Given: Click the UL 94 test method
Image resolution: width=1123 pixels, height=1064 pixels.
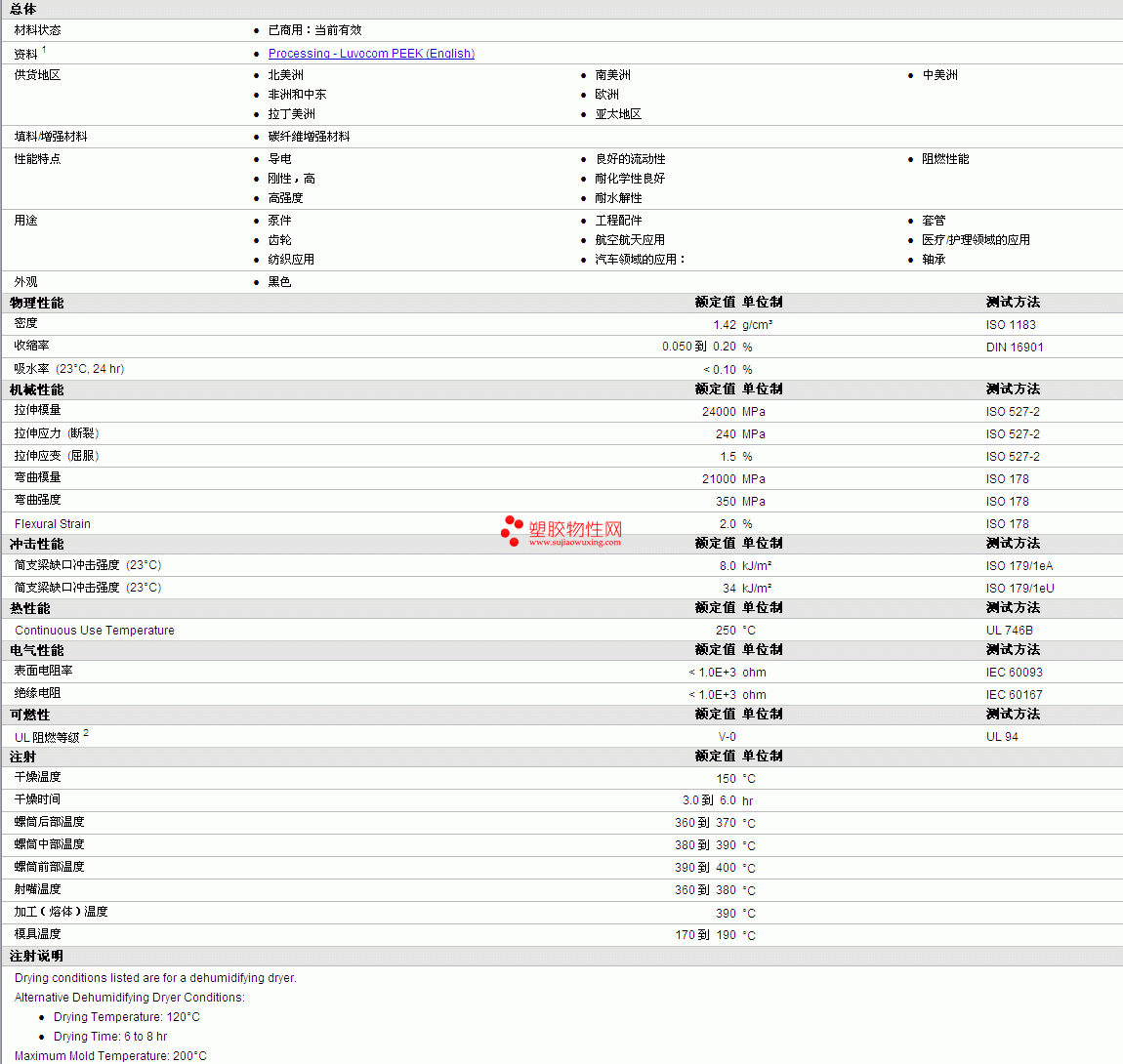Looking at the screenshot, I should (1002, 737).
